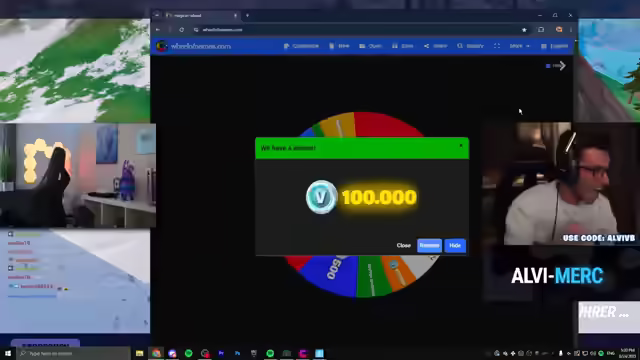Click the blue Hide button in dialog
This screenshot has width=640, height=360.
(455, 245)
